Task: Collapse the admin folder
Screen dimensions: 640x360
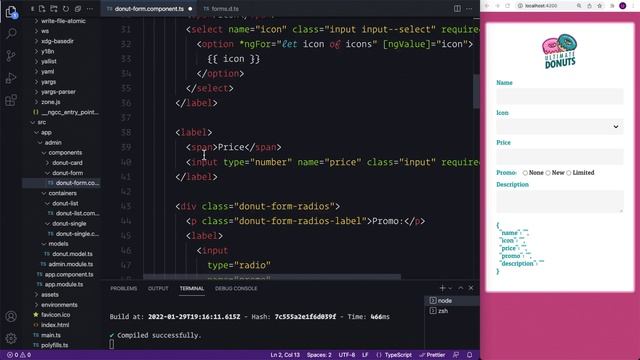Action: tap(53, 142)
